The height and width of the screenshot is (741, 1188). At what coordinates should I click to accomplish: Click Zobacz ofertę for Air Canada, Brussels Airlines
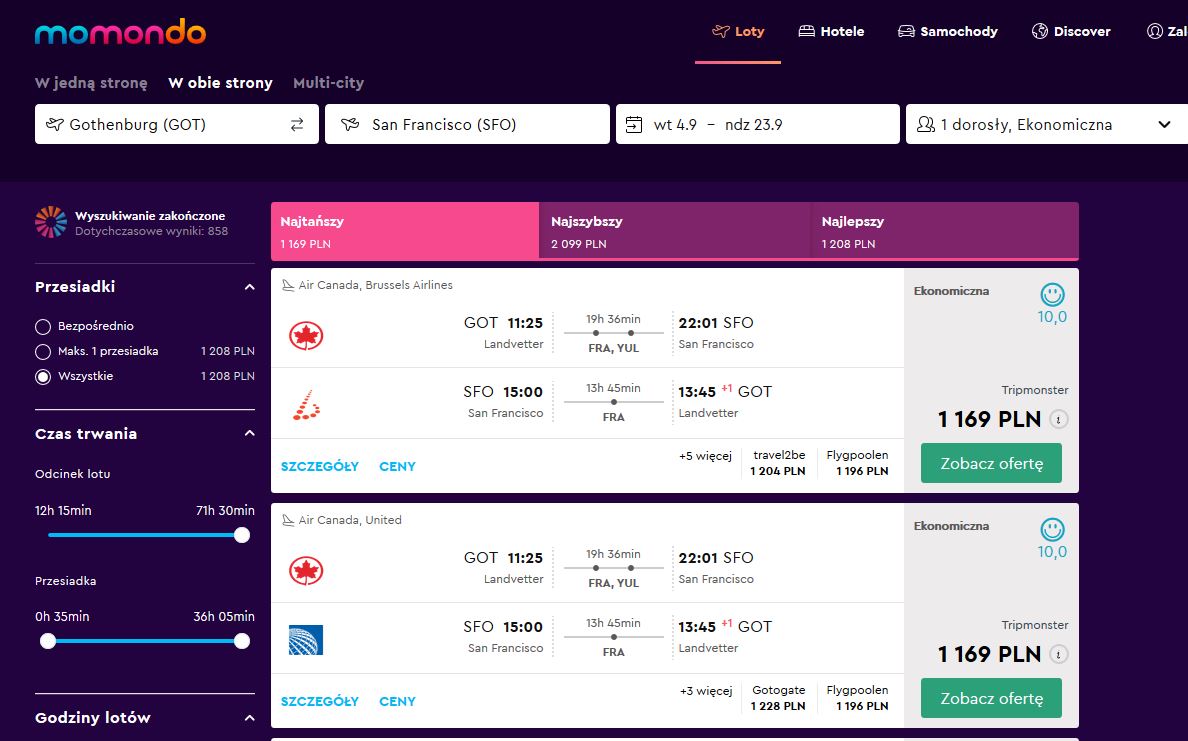coord(991,463)
